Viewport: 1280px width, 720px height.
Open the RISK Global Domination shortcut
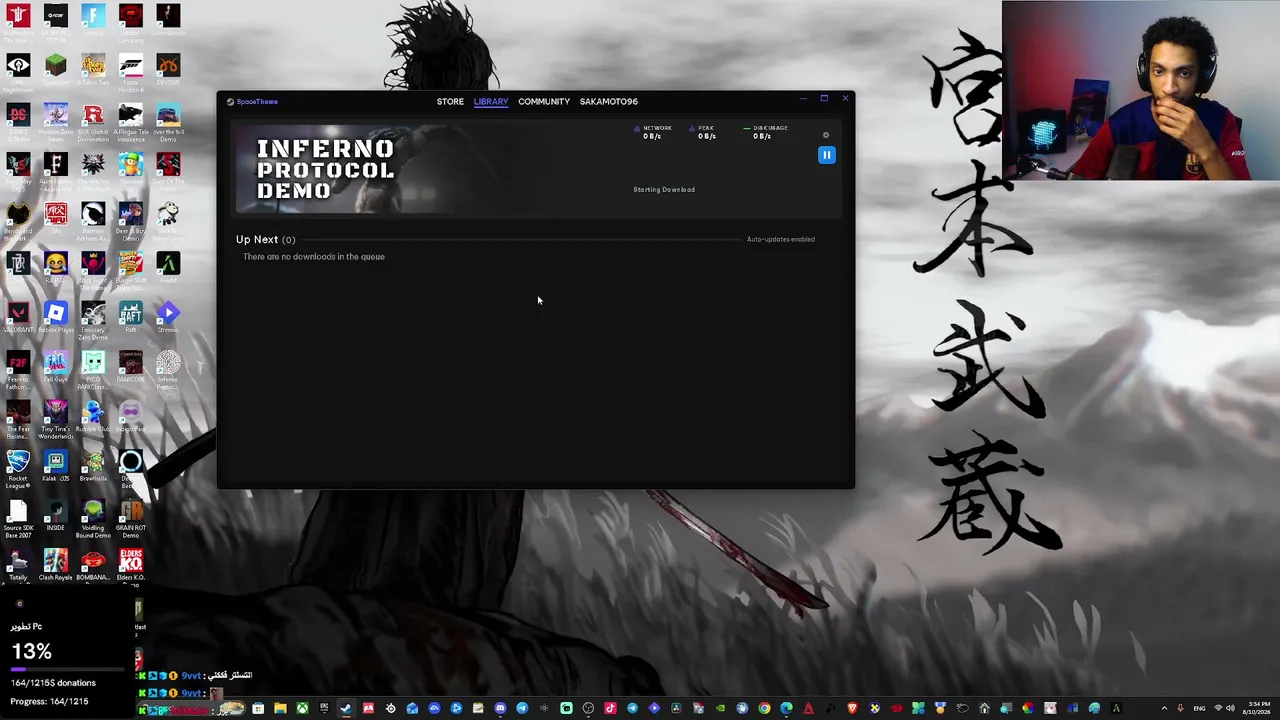point(93,121)
